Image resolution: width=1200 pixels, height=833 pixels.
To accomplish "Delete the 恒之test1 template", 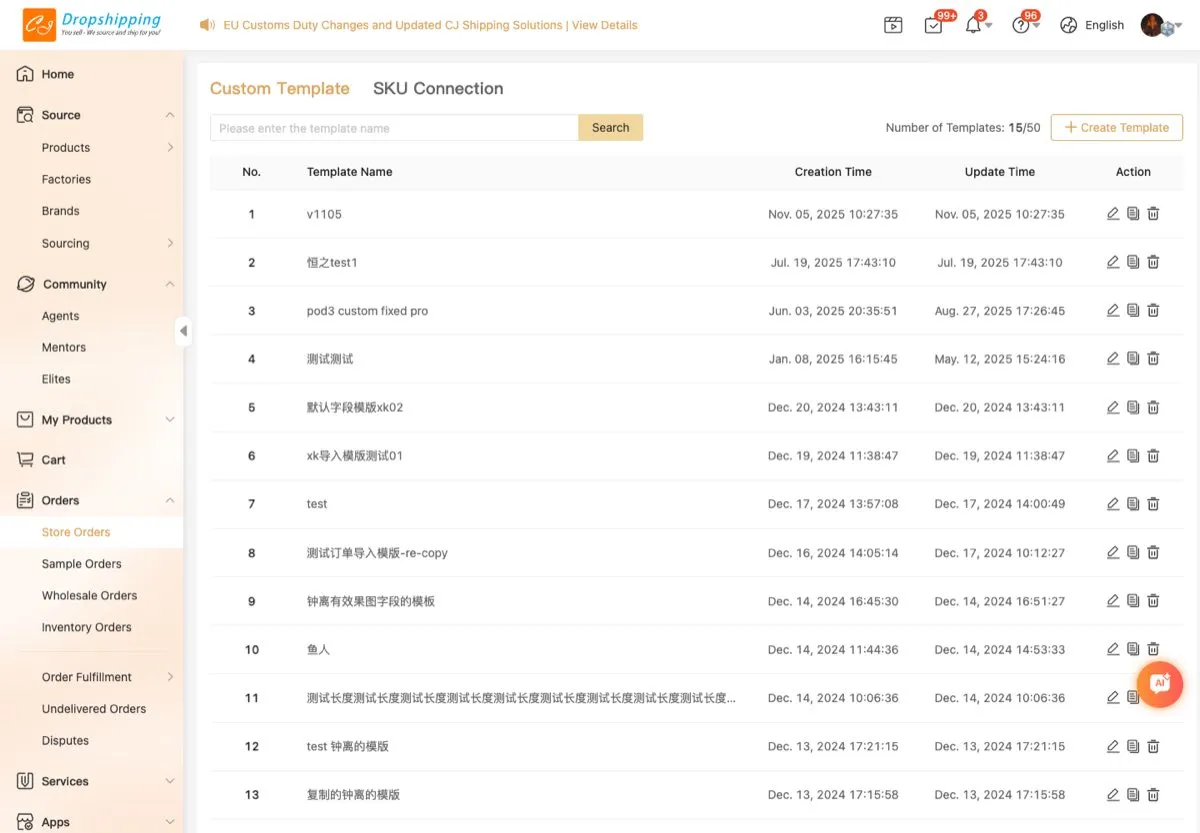I will (x=1153, y=262).
